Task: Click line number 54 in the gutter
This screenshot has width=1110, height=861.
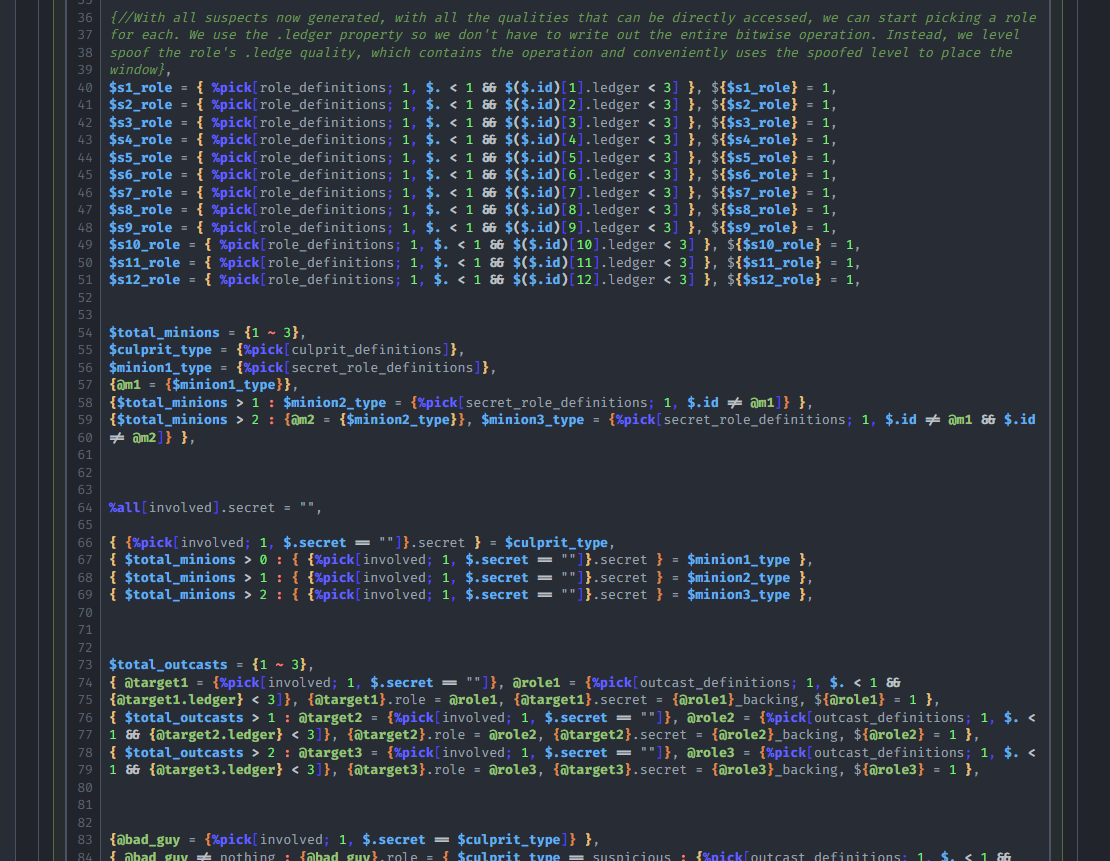Action: [84, 333]
